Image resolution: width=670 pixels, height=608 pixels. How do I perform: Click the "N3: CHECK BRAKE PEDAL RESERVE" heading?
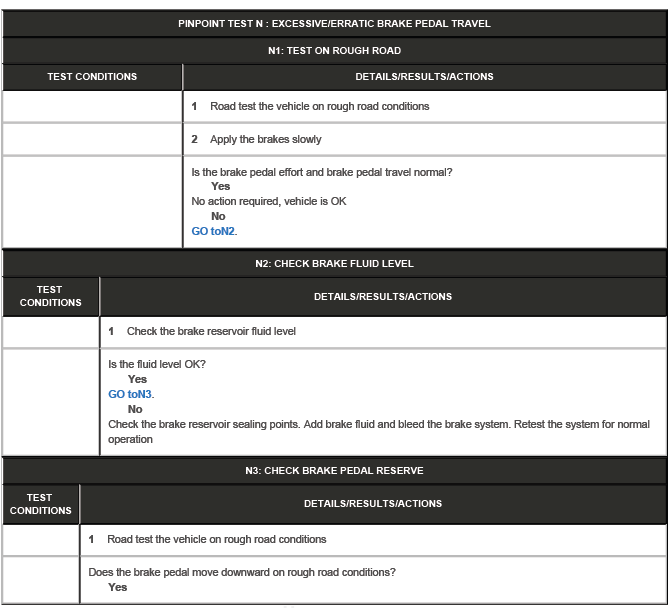pos(334,470)
